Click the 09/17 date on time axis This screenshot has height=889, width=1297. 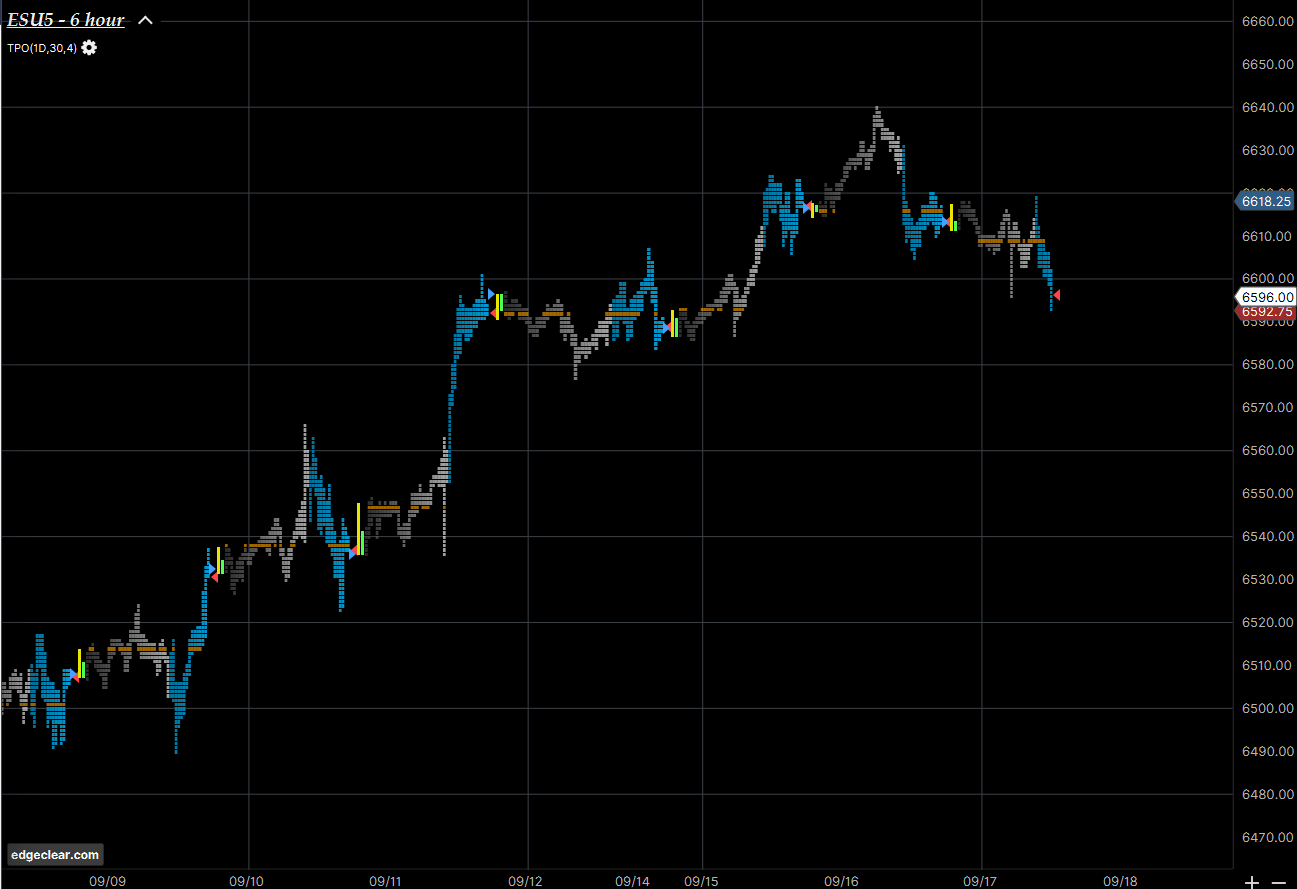pos(980,881)
